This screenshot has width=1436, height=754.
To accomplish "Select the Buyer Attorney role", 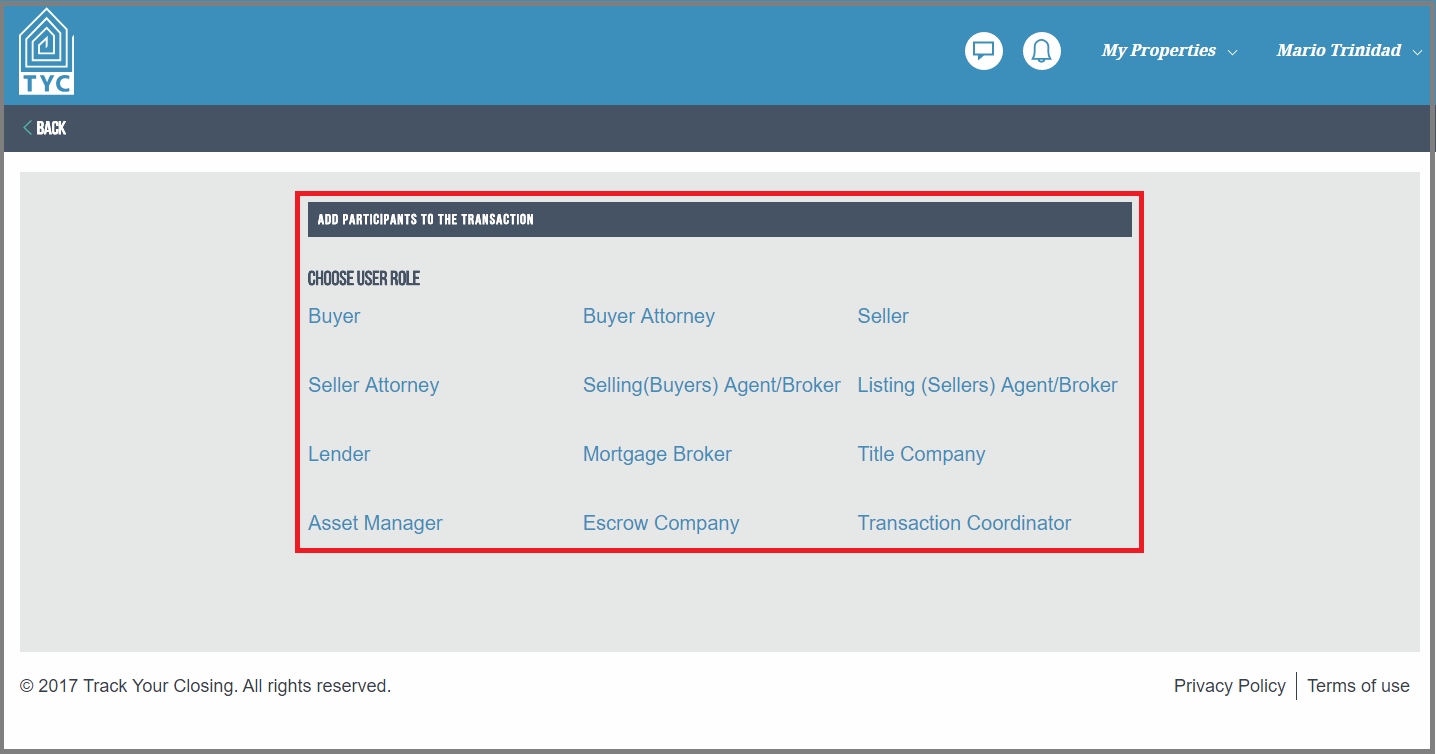I will click(x=648, y=316).
